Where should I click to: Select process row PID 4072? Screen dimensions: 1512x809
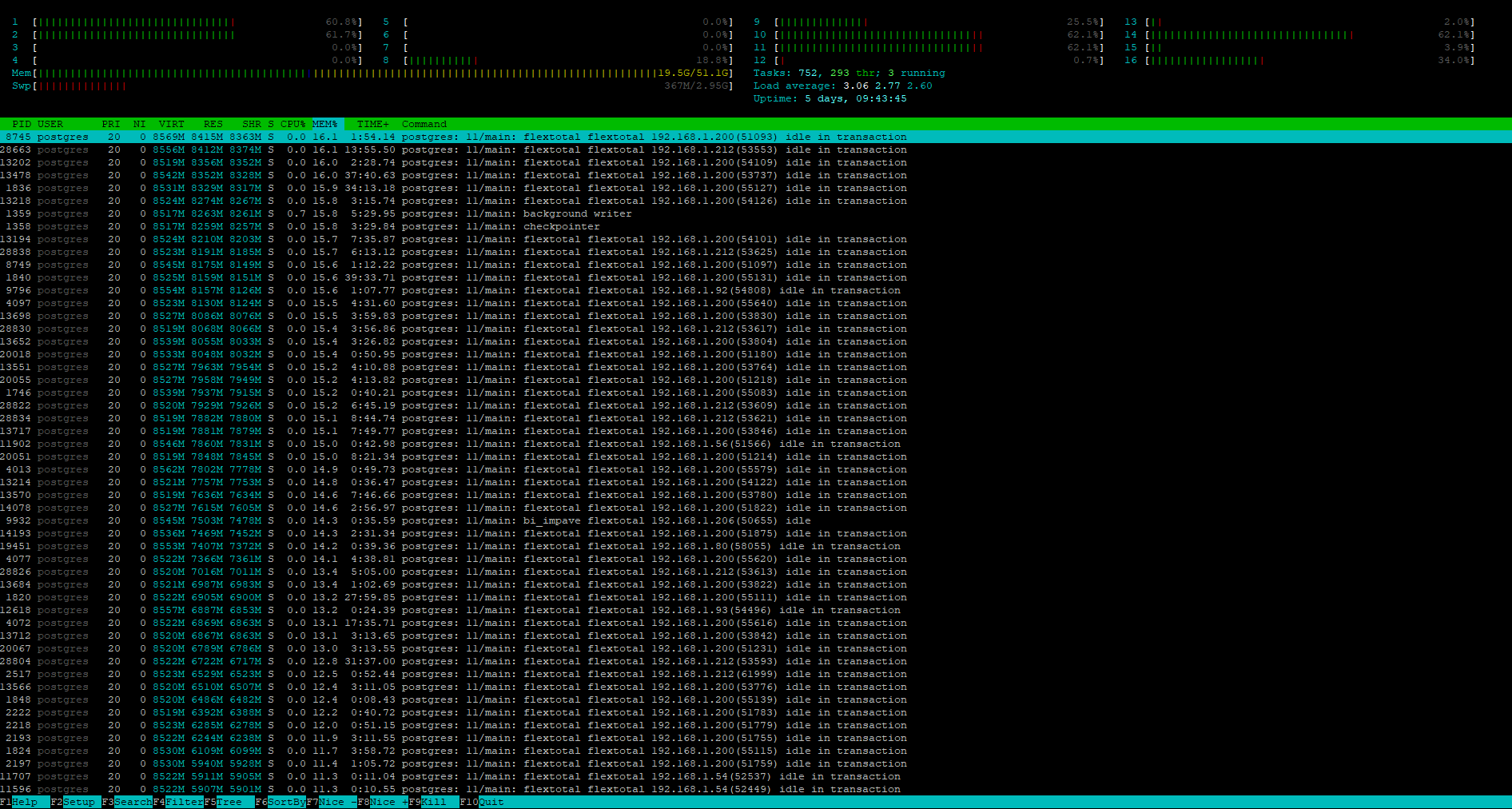click(756, 623)
